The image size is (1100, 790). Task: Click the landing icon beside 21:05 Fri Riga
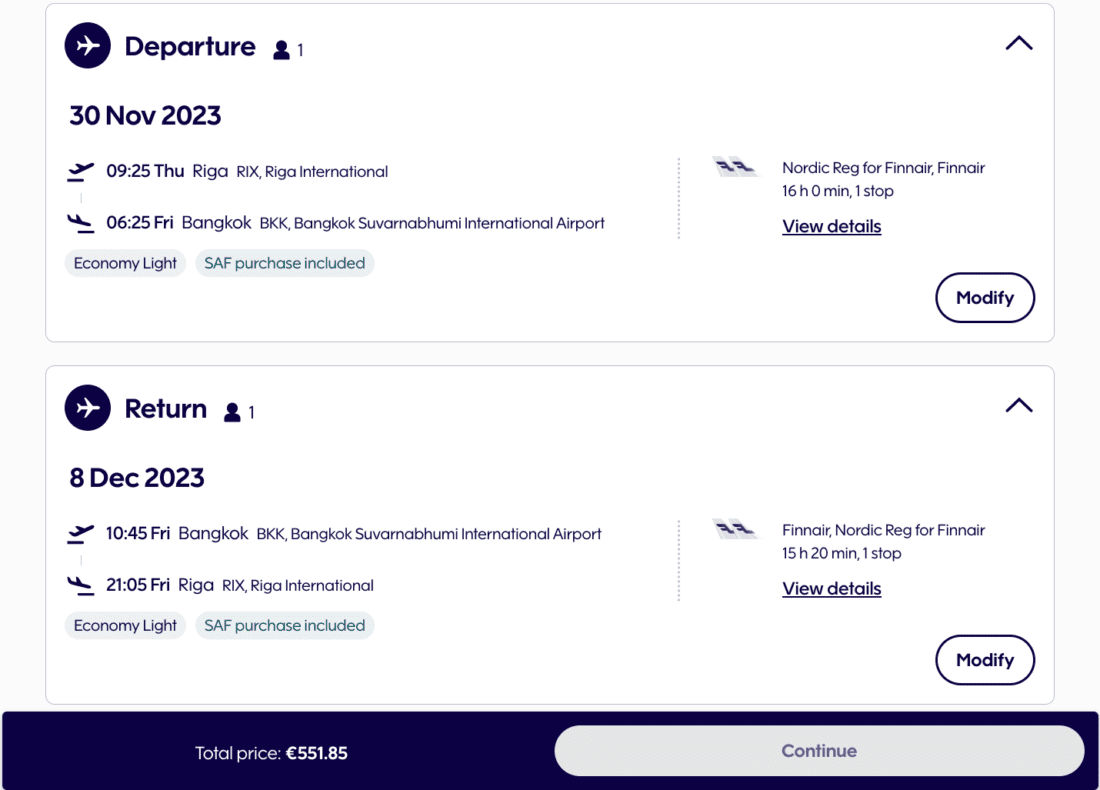pyautogui.click(x=81, y=585)
